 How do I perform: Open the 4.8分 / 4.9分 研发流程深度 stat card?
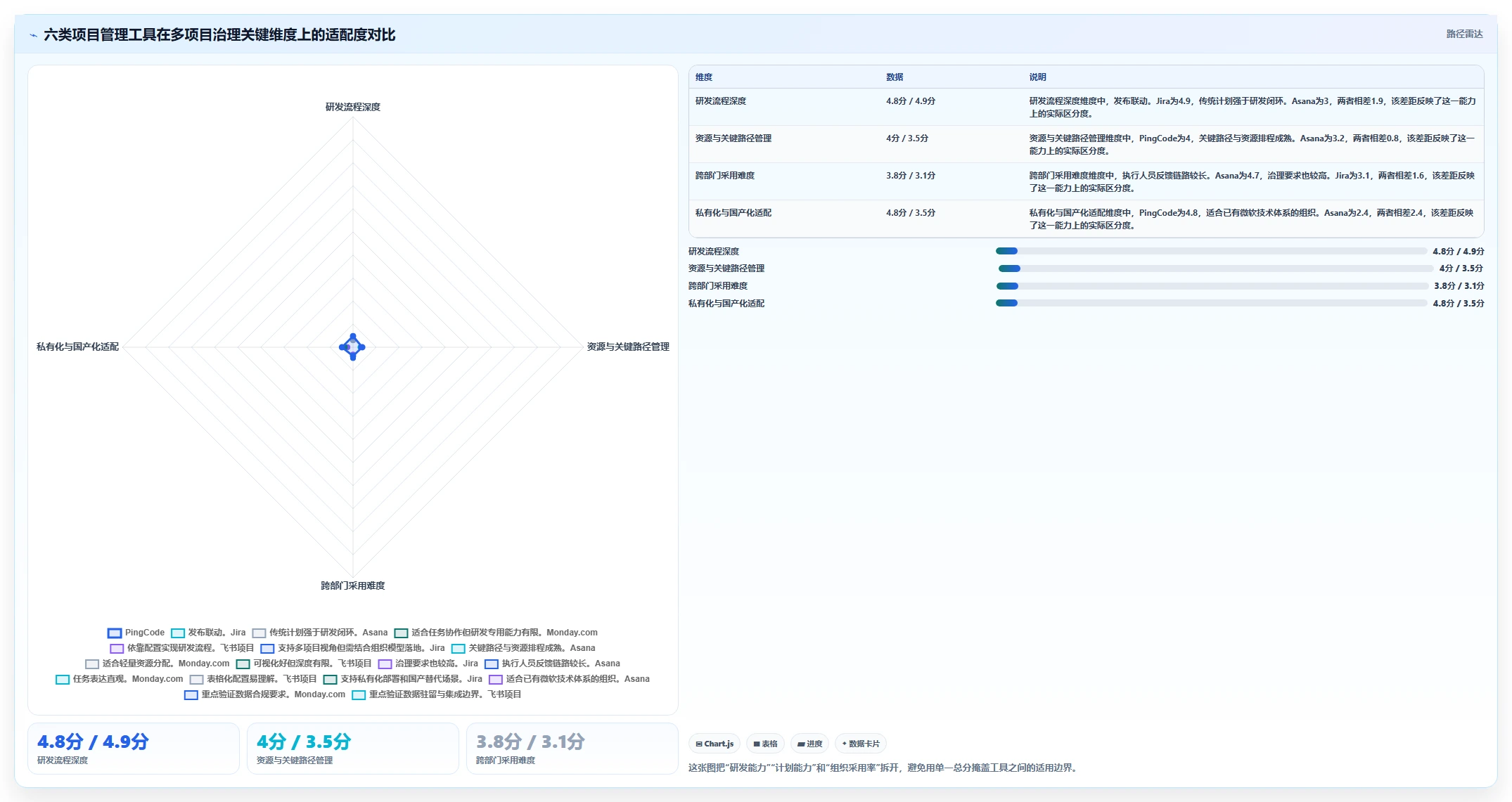[134, 749]
